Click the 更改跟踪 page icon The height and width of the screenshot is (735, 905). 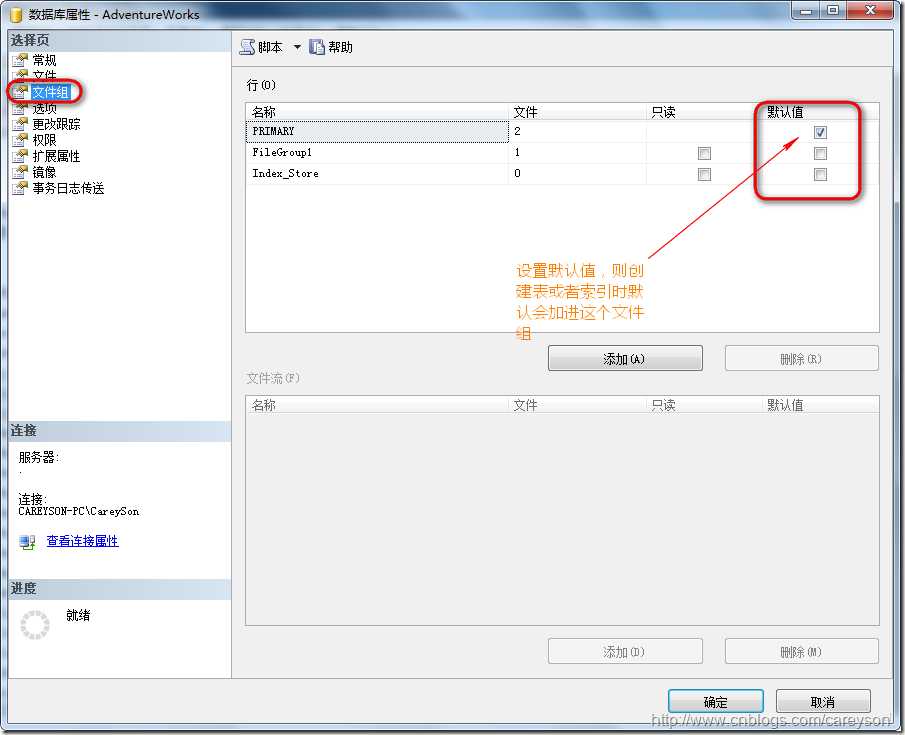coord(20,124)
